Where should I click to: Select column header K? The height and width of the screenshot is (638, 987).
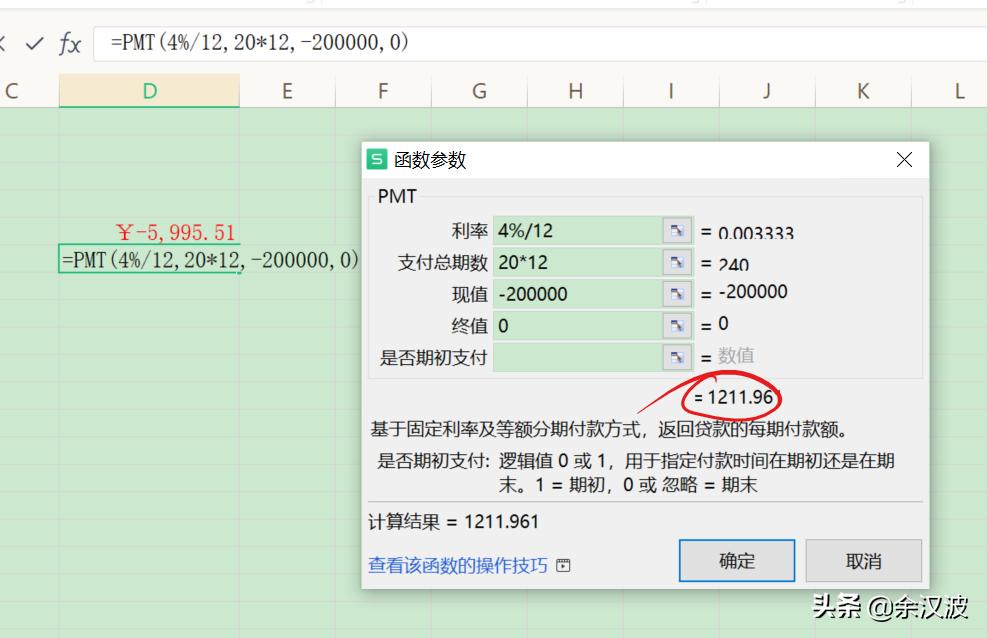pos(862,90)
